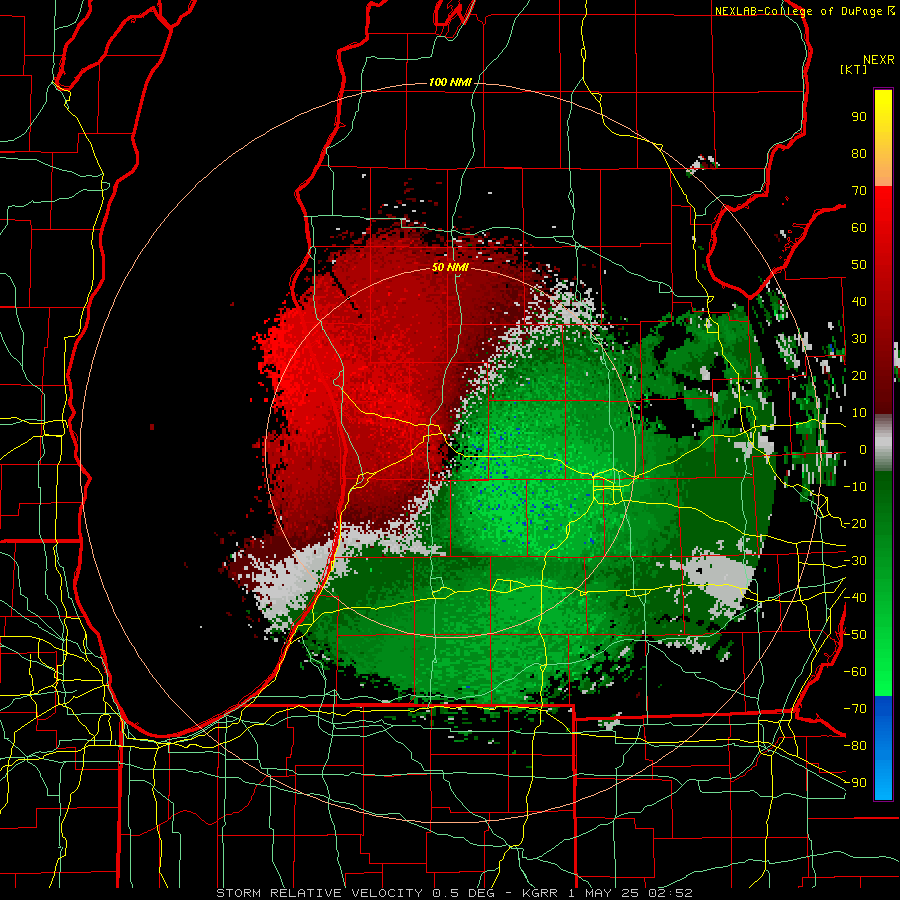This screenshot has height=900, width=900.
Task: Click the [KT] units label above the scale
Action: [853, 69]
